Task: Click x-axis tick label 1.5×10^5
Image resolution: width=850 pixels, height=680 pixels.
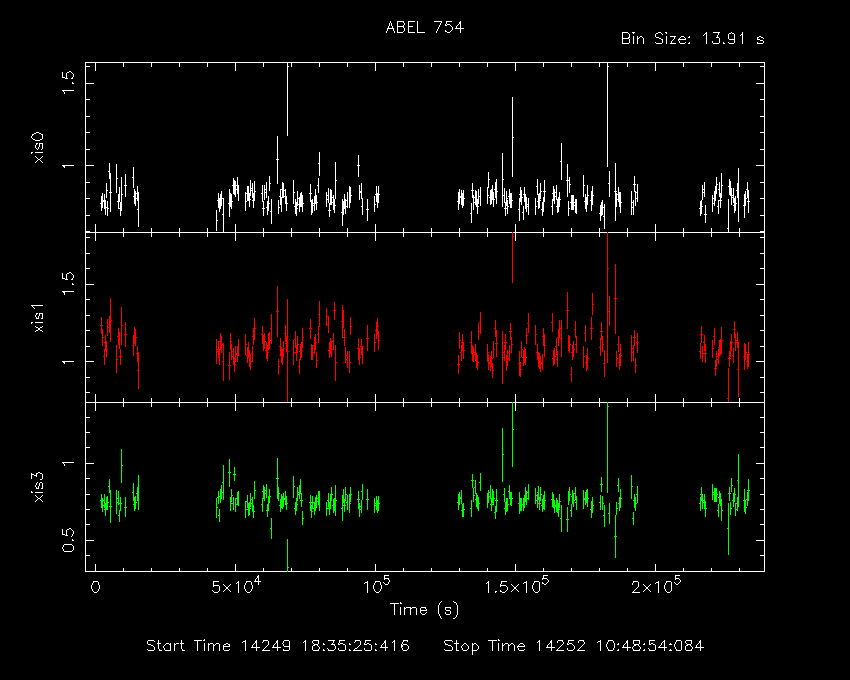Action: pyautogui.click(x=516, y=586)
